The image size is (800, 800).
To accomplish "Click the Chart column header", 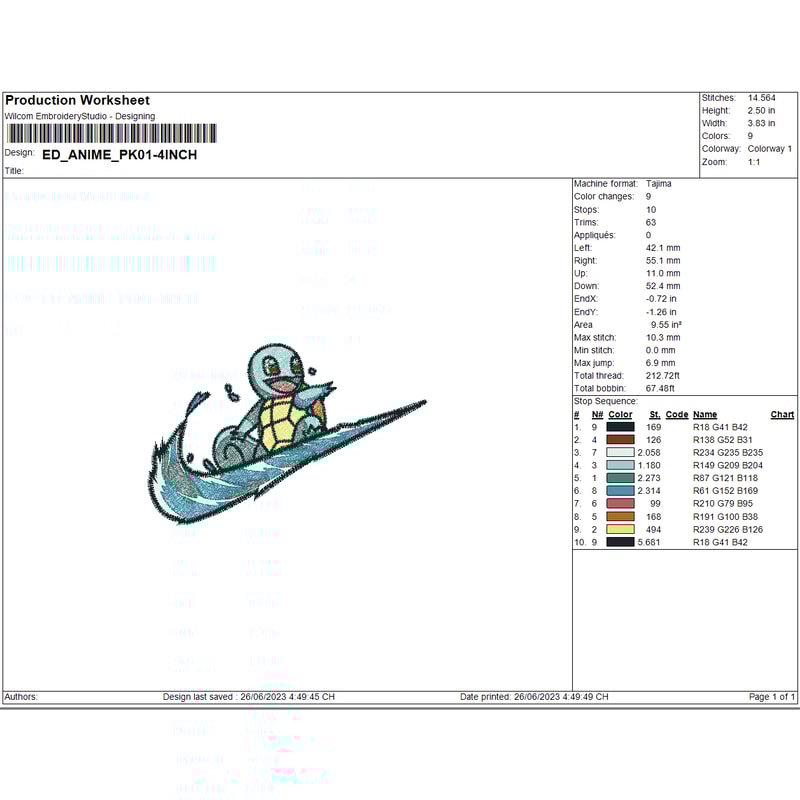I will pos(782,414).
